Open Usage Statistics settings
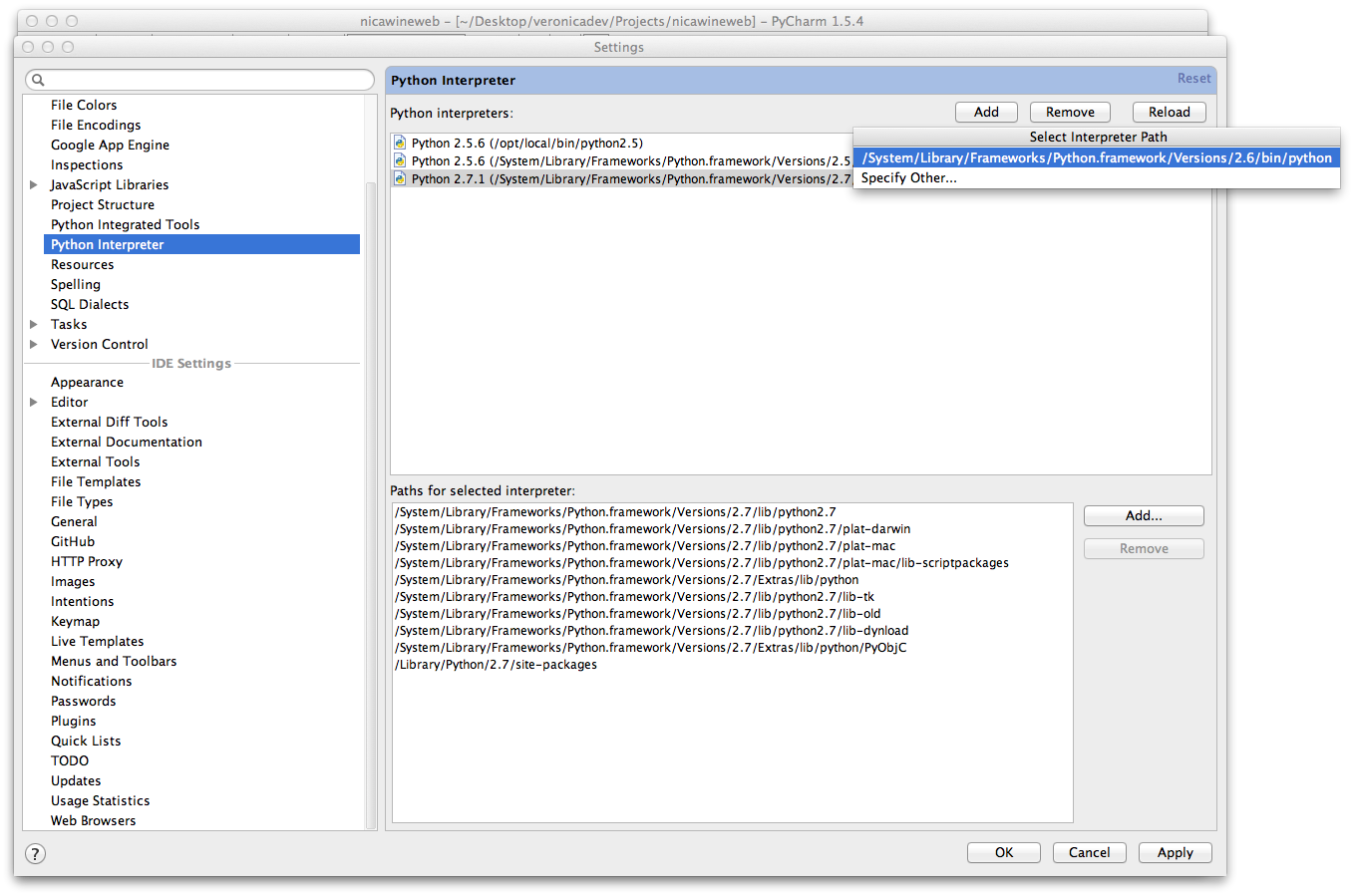The width and height of the screenshot is (1354, 896). click(x=101, y=800)
